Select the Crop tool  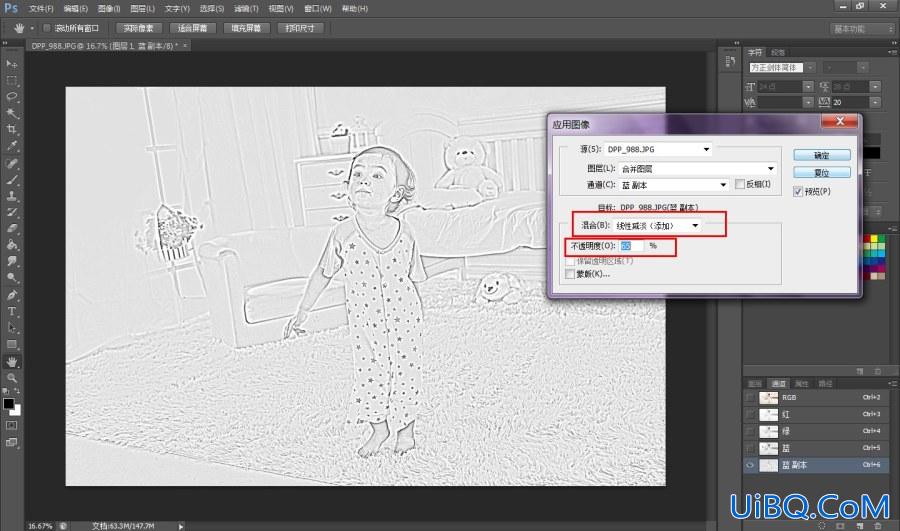click(x=11, y=129)
